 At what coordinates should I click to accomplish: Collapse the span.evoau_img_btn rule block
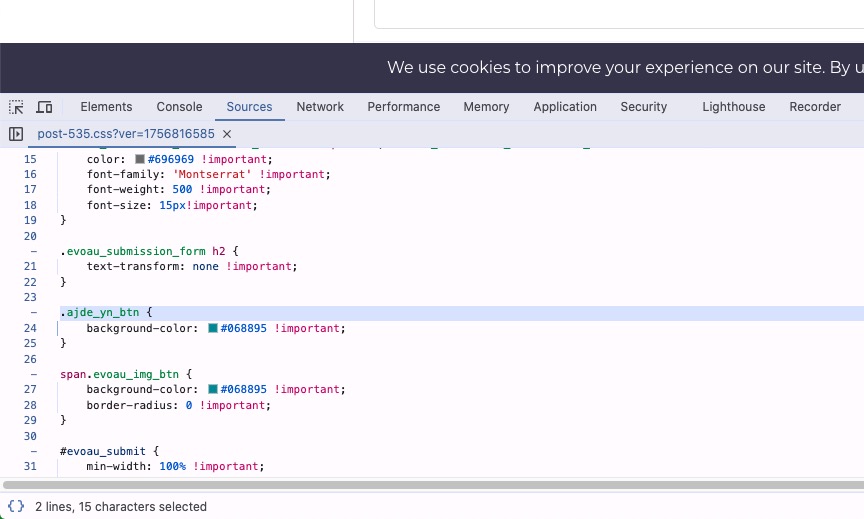point(34,374)
